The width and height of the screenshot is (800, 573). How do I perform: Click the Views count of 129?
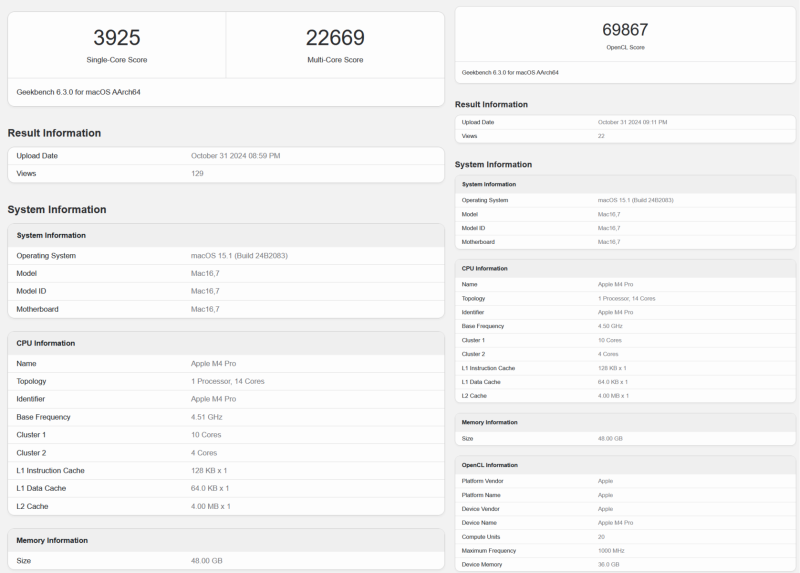click(x=197, y=174)
